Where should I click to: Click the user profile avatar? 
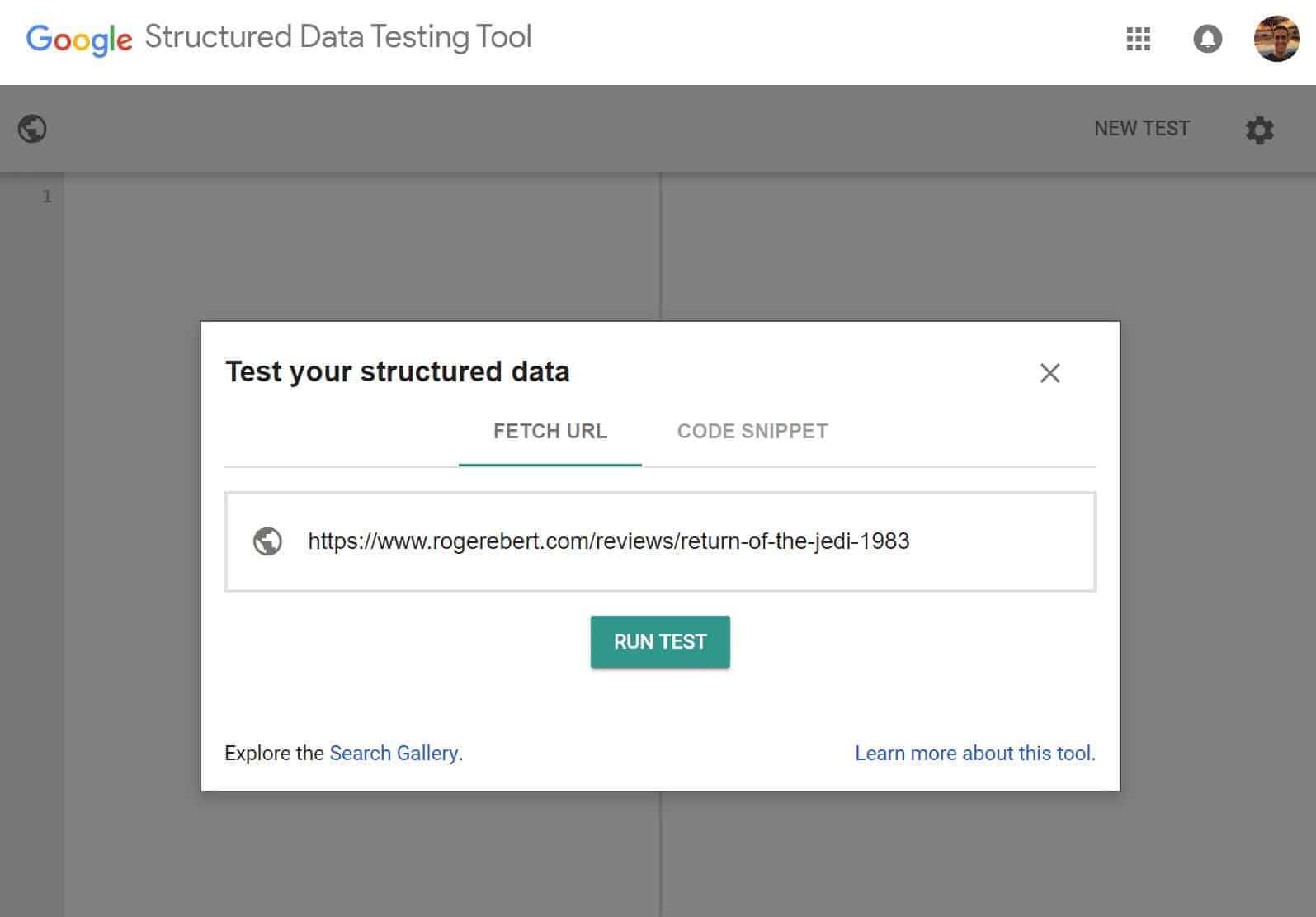[1276, 39]
